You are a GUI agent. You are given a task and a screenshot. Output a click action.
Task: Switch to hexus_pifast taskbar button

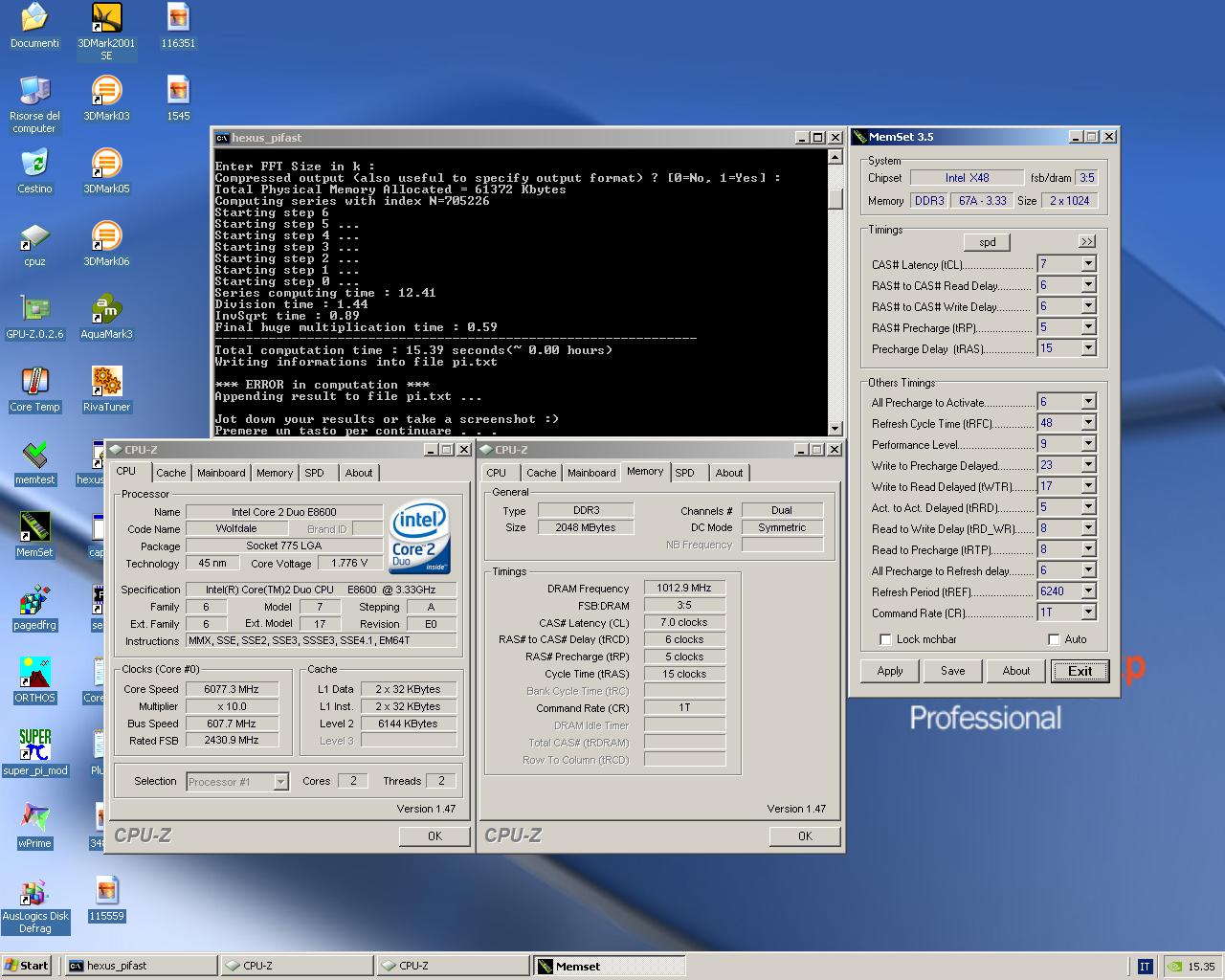141,966
